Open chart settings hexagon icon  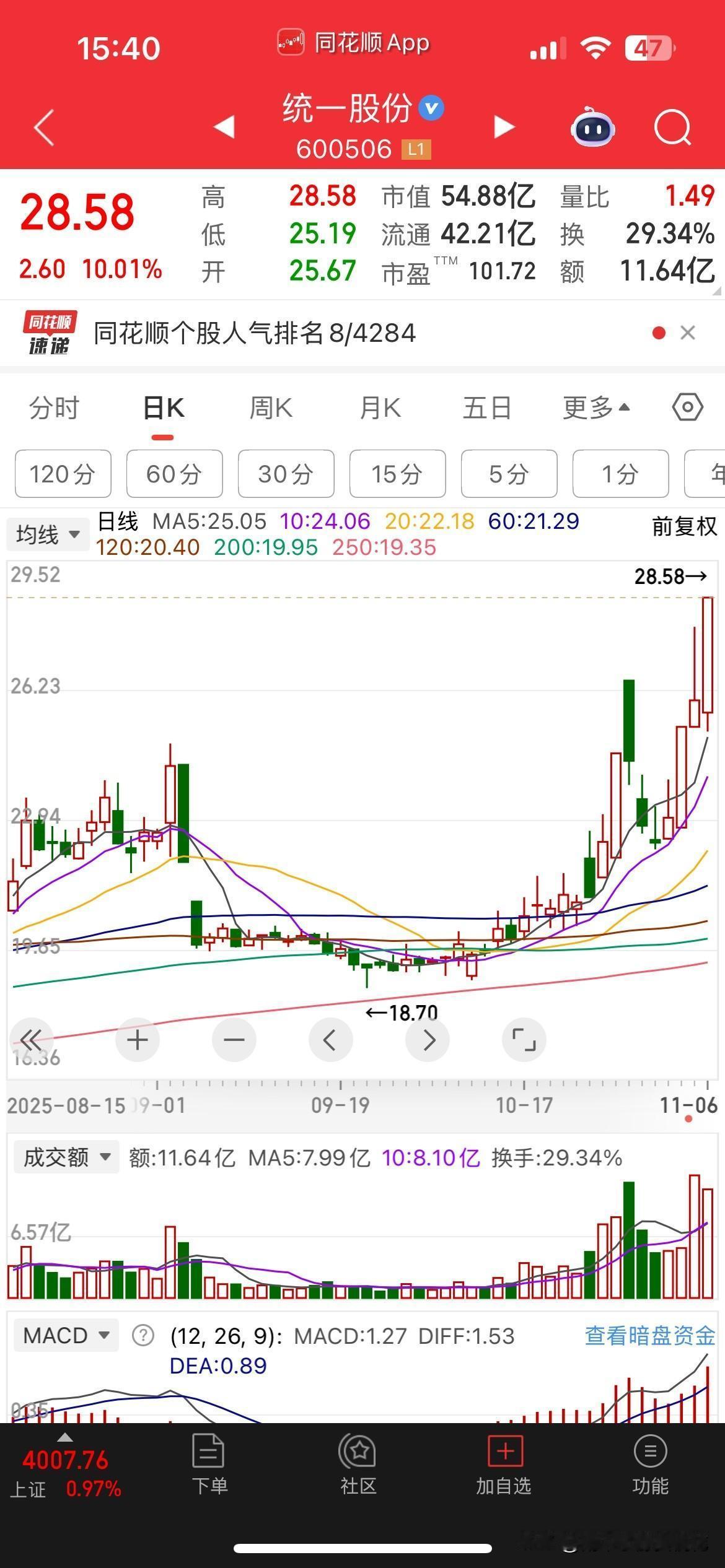(x=687, y=407)
